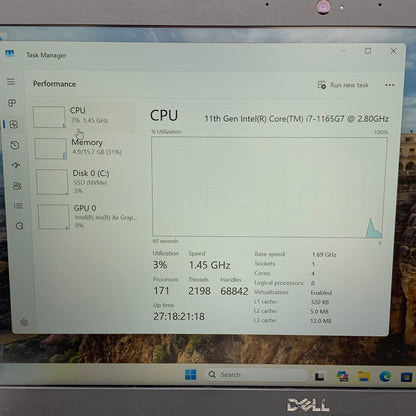The width and height of the screenshot is (416, 416).
Task: Click the handles count '68842'
Action: (234, 291)
